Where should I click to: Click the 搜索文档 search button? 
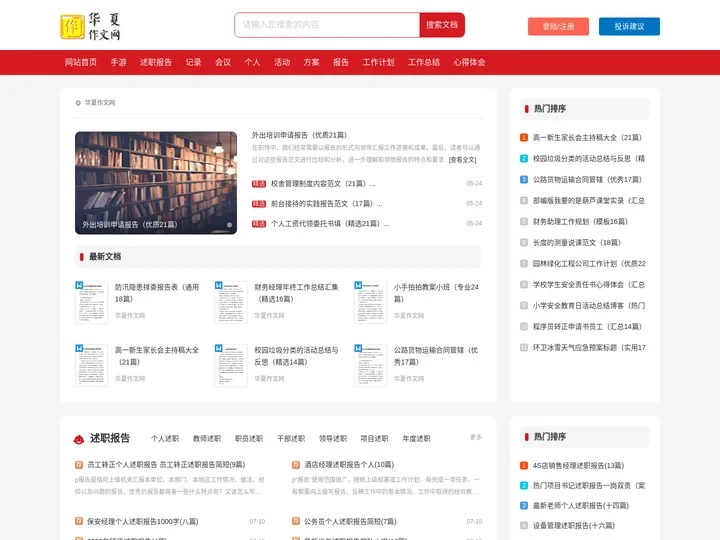(x=442, y=25)
